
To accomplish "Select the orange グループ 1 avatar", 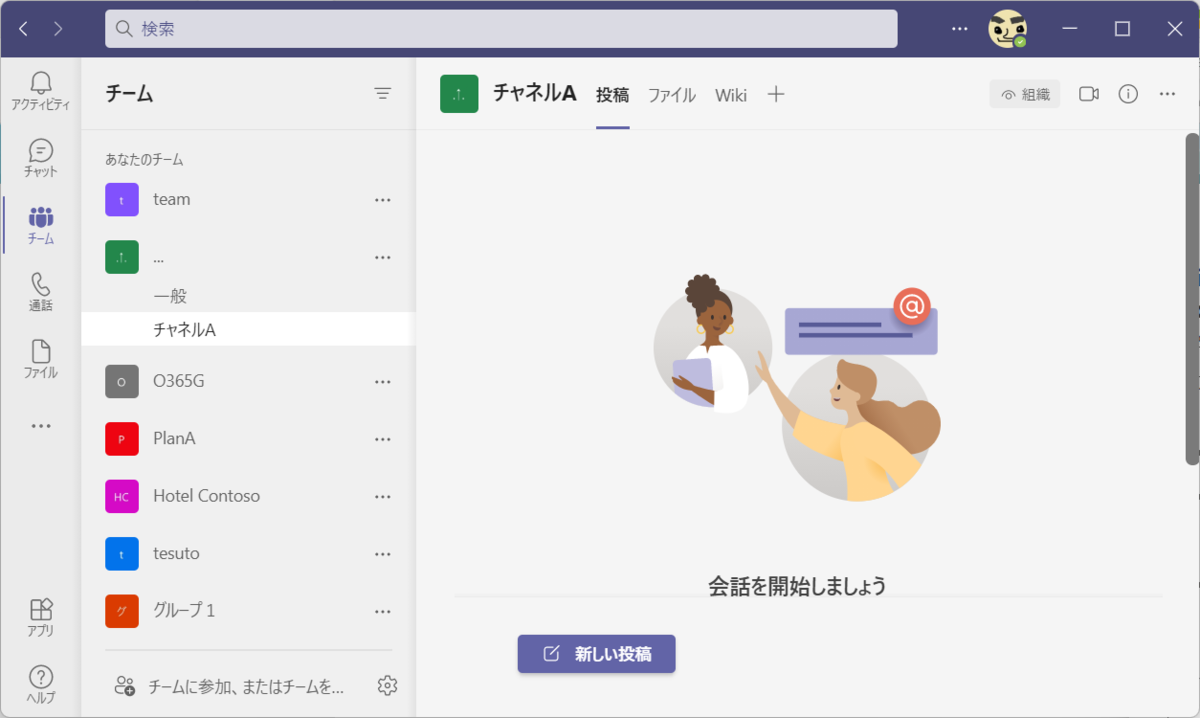I will (x=122, y=611).
